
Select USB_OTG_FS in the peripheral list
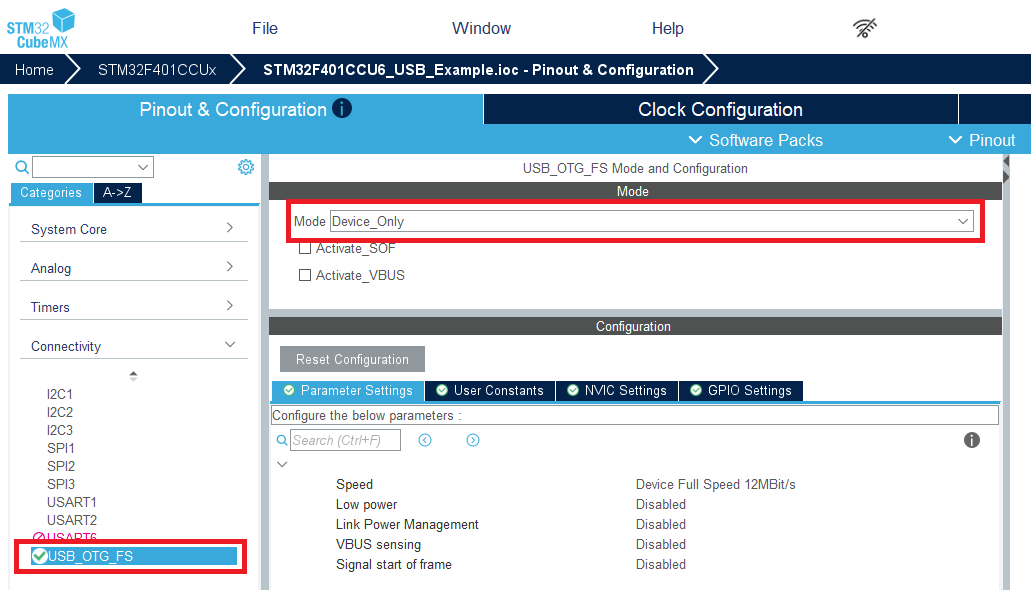[90, 556]
